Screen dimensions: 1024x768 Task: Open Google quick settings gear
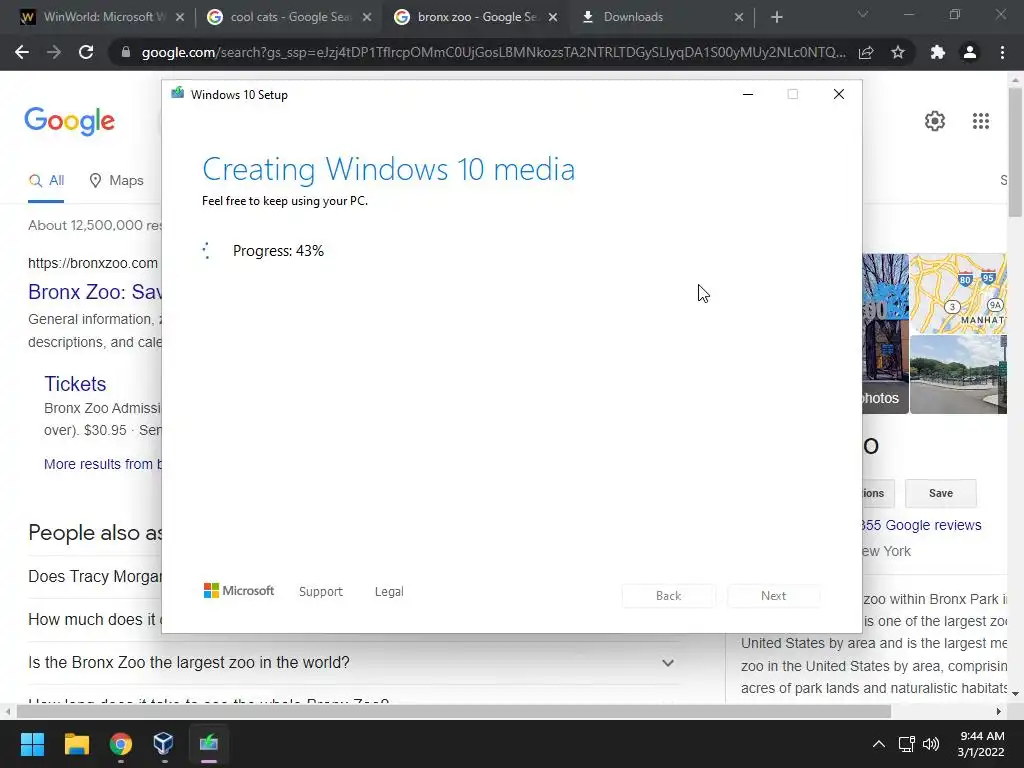[x=935, y=121]
